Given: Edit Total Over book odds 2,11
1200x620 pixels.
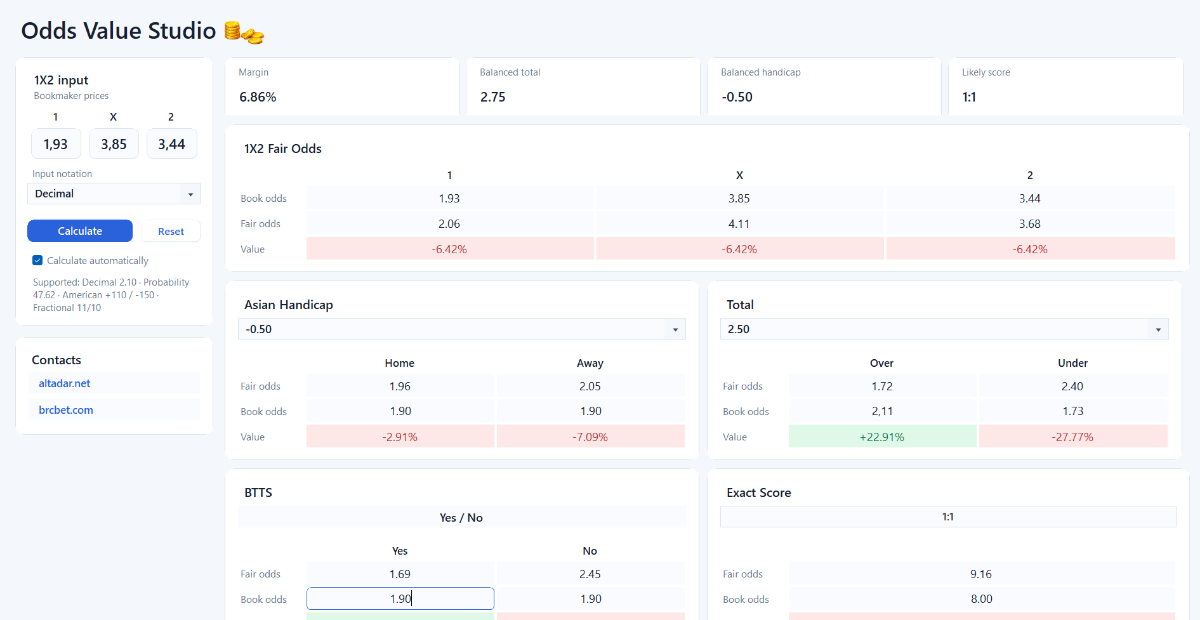Looking at the screenshot, I should pos(882,411).
